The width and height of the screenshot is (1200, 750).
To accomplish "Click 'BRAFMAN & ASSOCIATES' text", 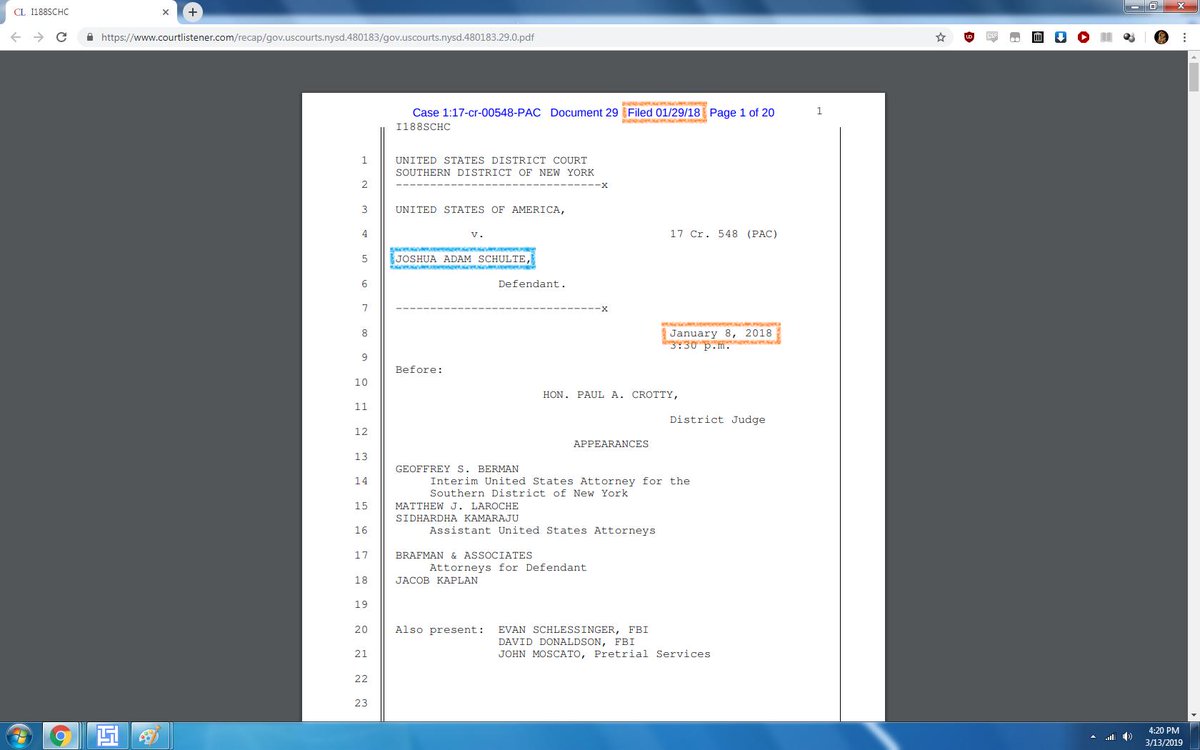I will click(x=464, y=555).
